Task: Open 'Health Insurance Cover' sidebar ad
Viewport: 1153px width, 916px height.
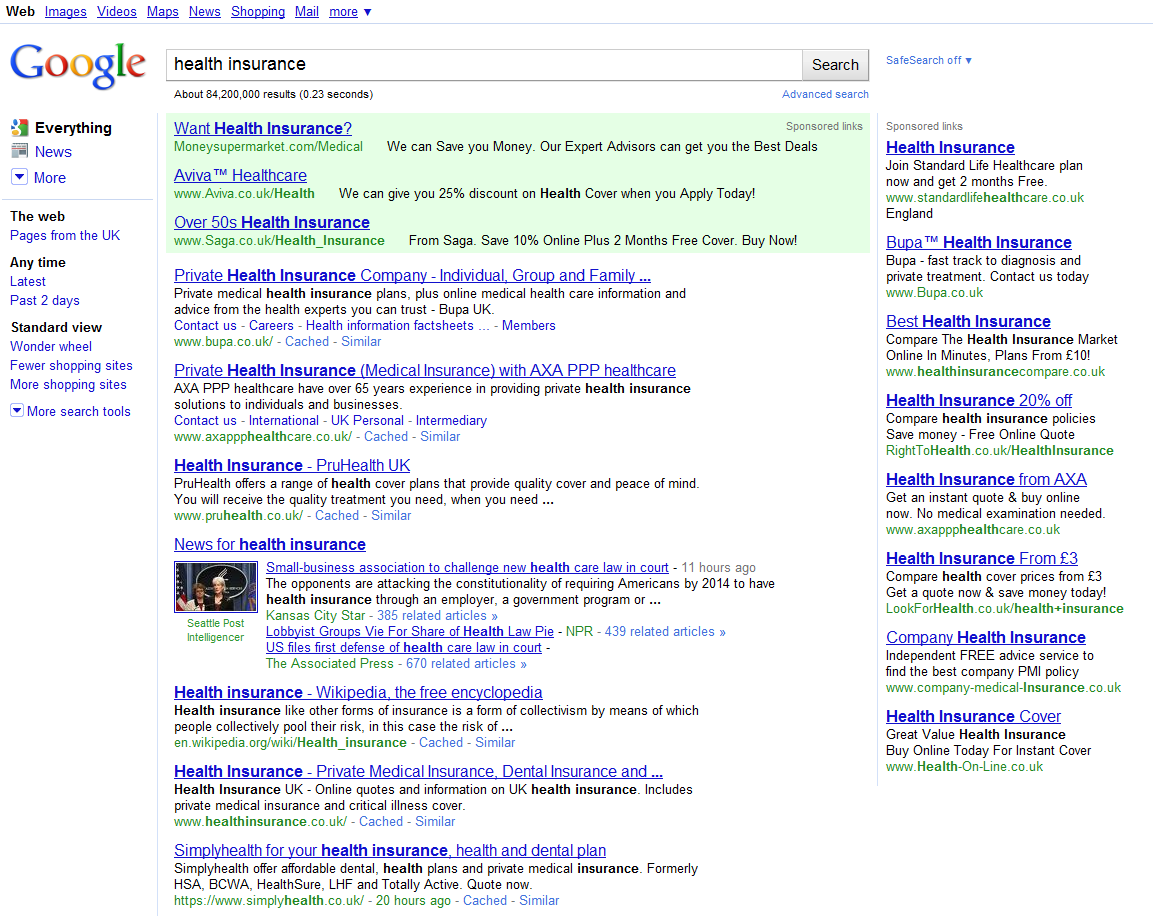Action: [x=974, y=717]
